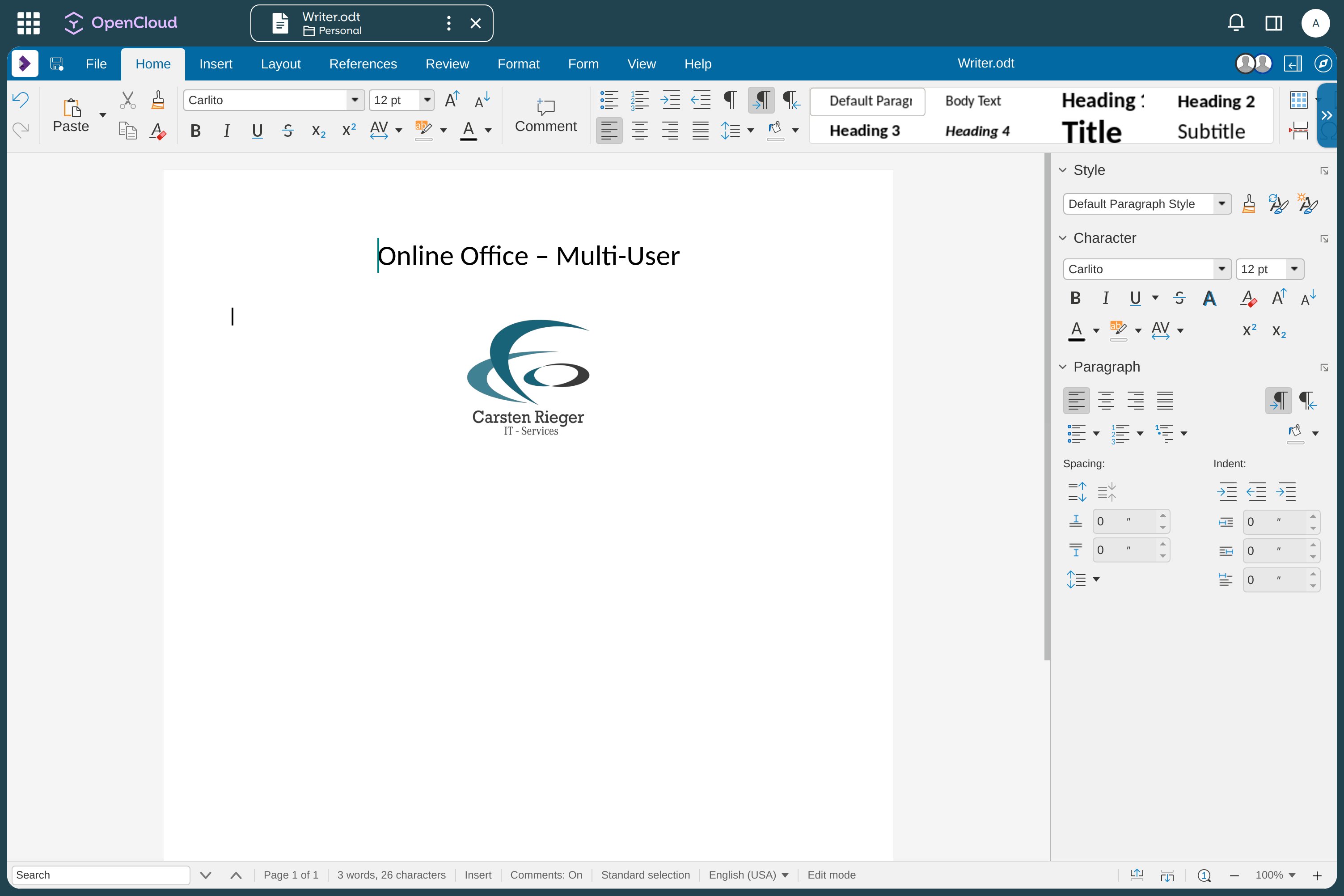The width and height of the screenshot is (1344, 896).
Task: Click New Style from Selection in the sidebar
Action: tap(1307, 203)
